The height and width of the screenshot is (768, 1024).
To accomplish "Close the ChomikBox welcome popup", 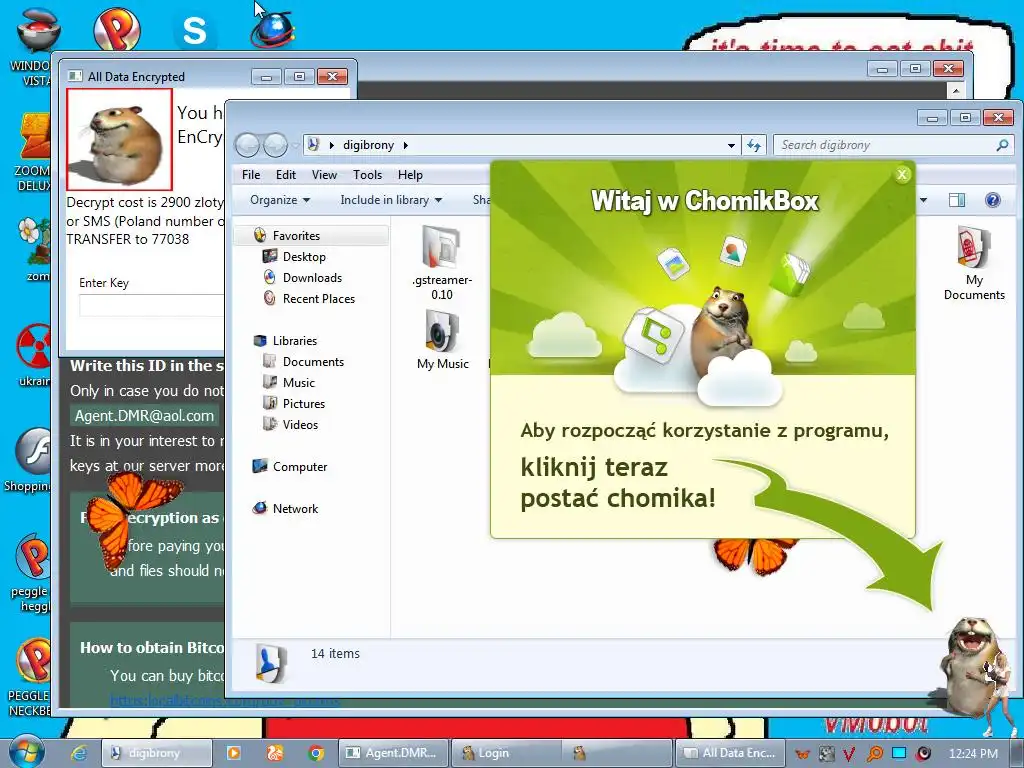I will (902, 174).
